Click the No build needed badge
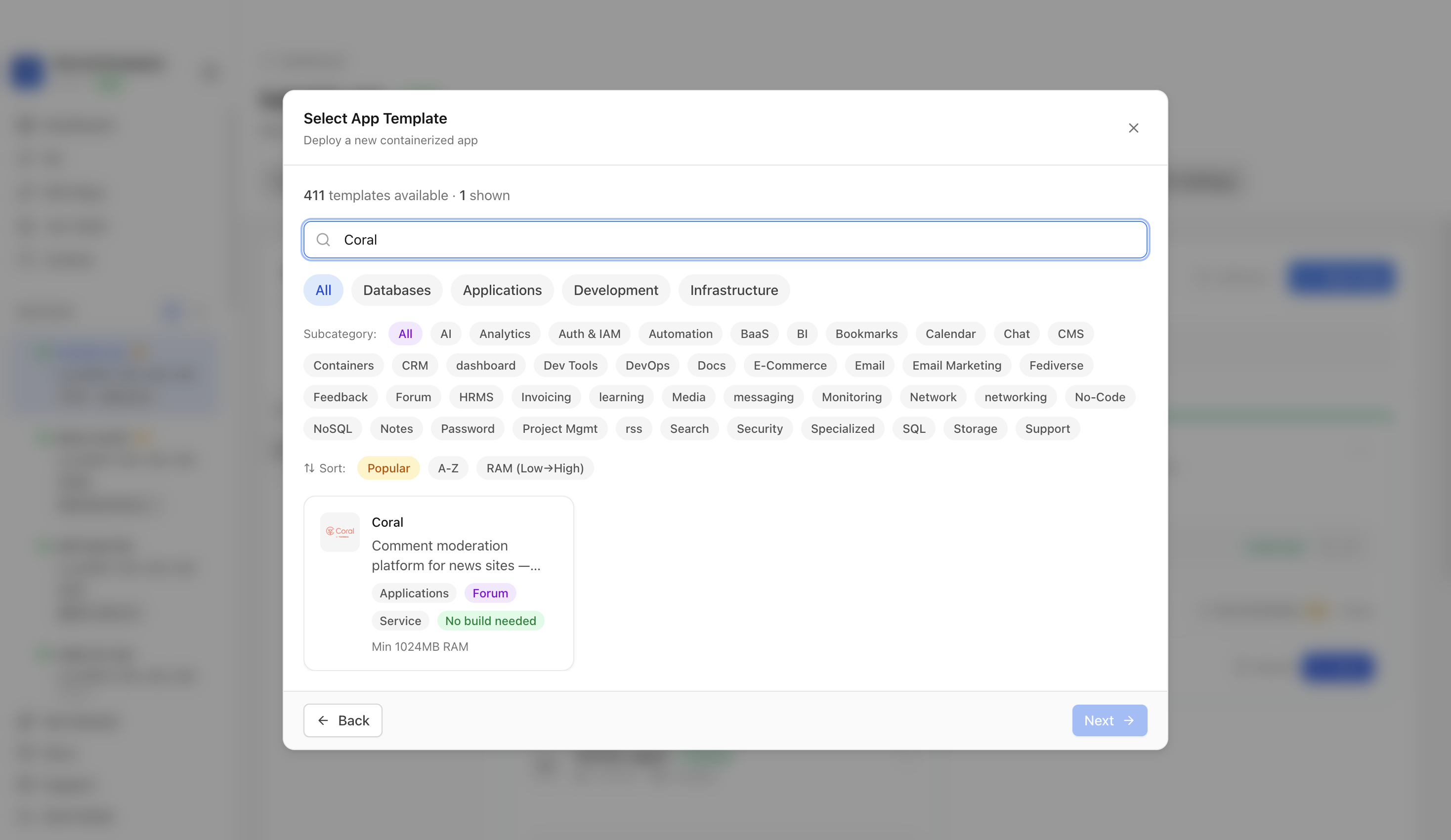 click(x=491, y=621)
